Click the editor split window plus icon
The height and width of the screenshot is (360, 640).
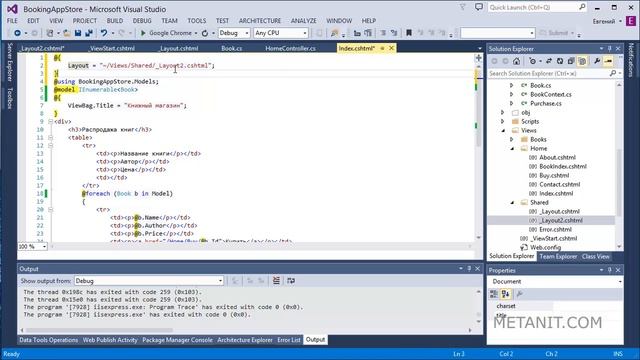pos(478,58)
